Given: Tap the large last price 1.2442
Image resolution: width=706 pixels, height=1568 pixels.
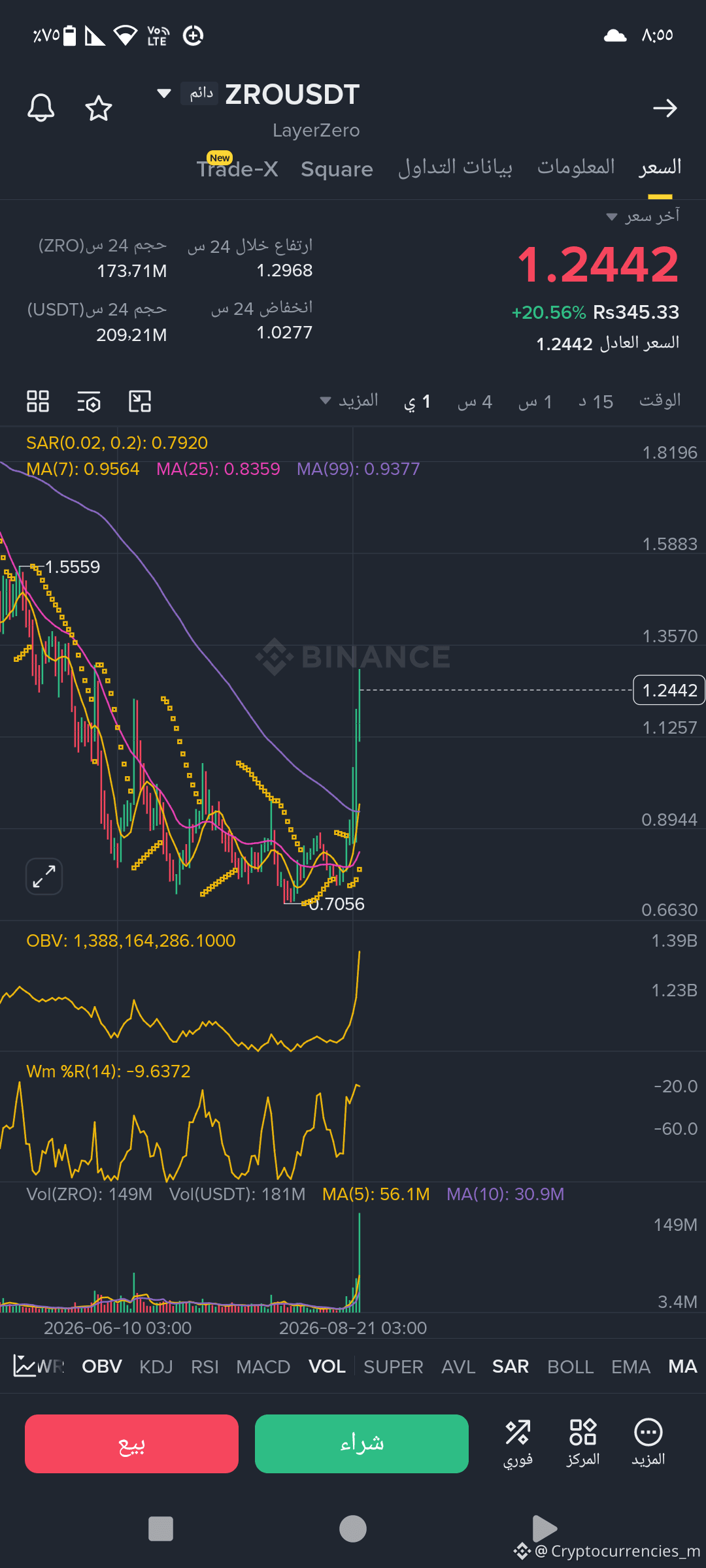Looking at the screenshot, I should tap(598, 265).
